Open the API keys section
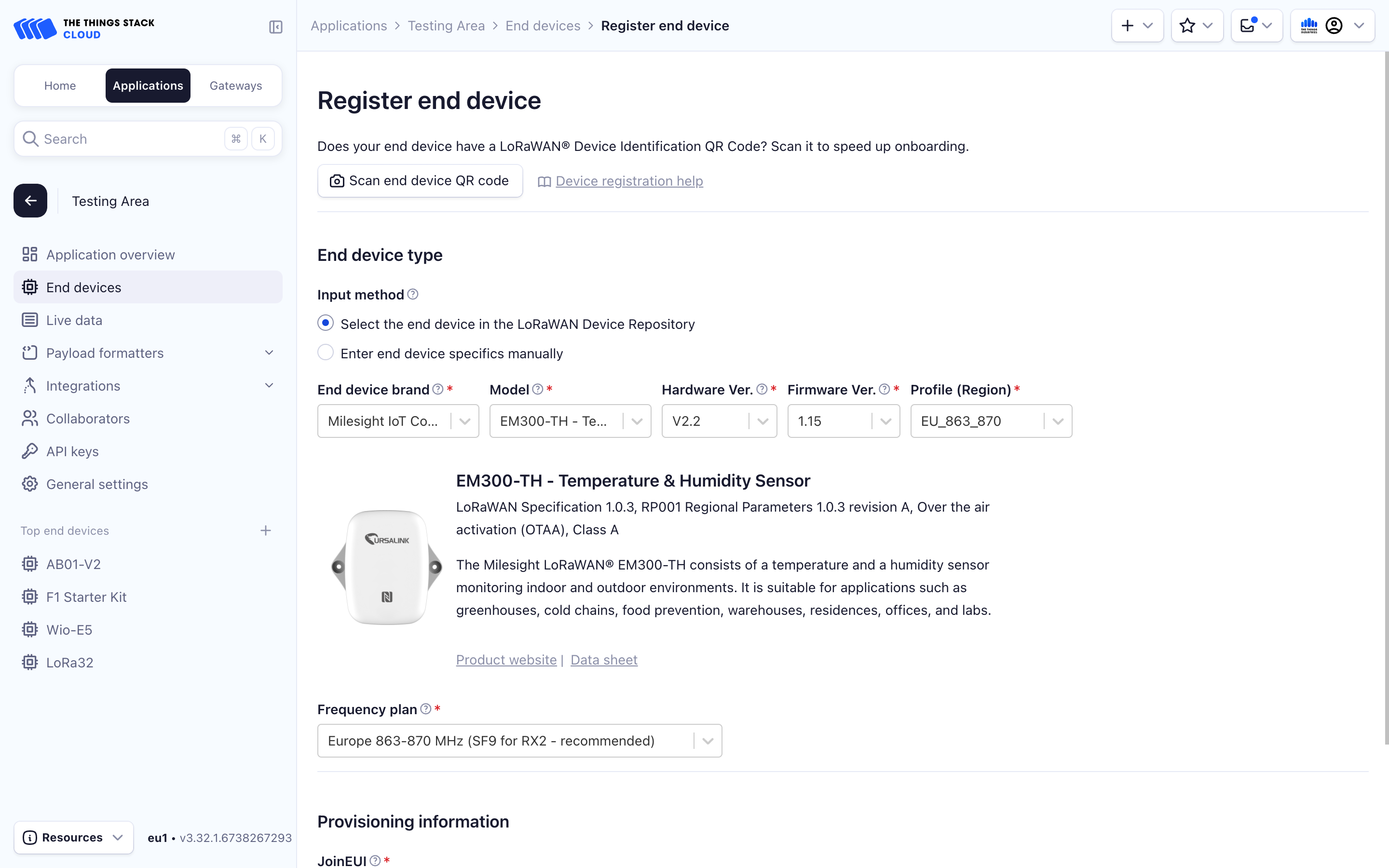 click(x=72, y=451)
